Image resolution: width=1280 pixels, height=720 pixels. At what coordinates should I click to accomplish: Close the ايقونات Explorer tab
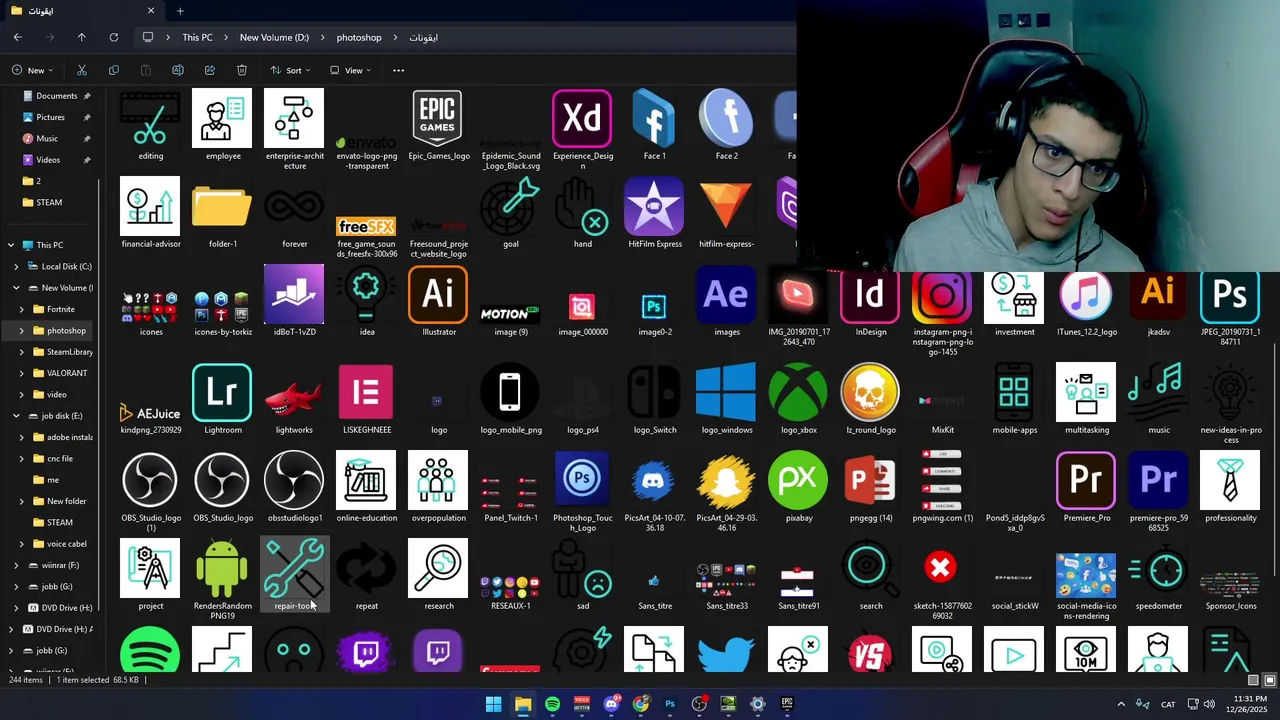tap(151, 11)
